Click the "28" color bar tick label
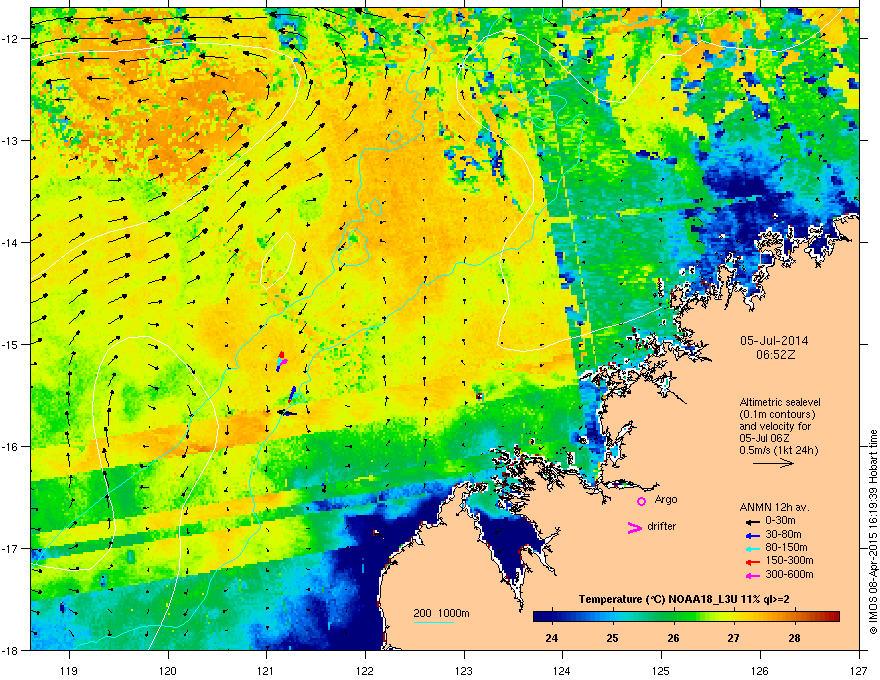This screenshot has width=880, height=680. [794, 638]
